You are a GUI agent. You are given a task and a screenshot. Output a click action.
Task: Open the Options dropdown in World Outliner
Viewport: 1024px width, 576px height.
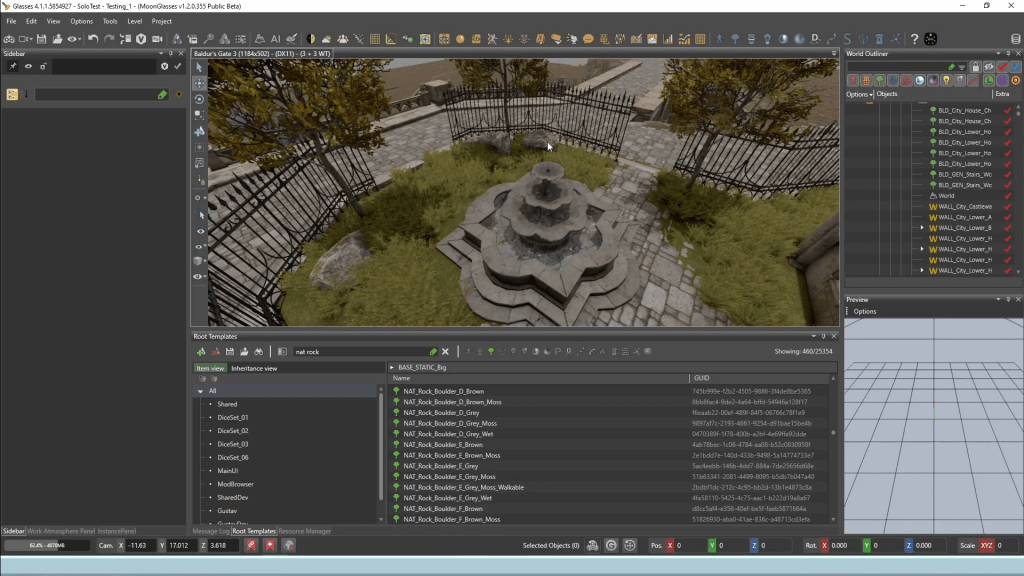point(859,94)
